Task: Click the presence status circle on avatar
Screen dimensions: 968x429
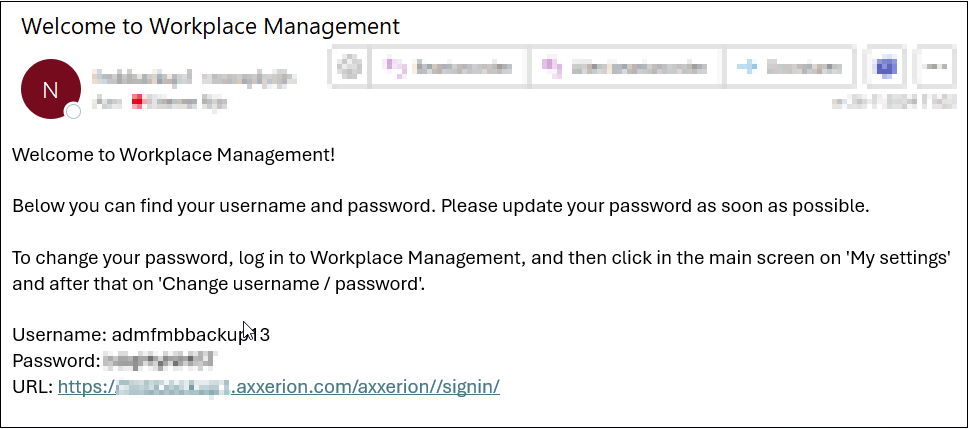Action: tap(73, 112)
